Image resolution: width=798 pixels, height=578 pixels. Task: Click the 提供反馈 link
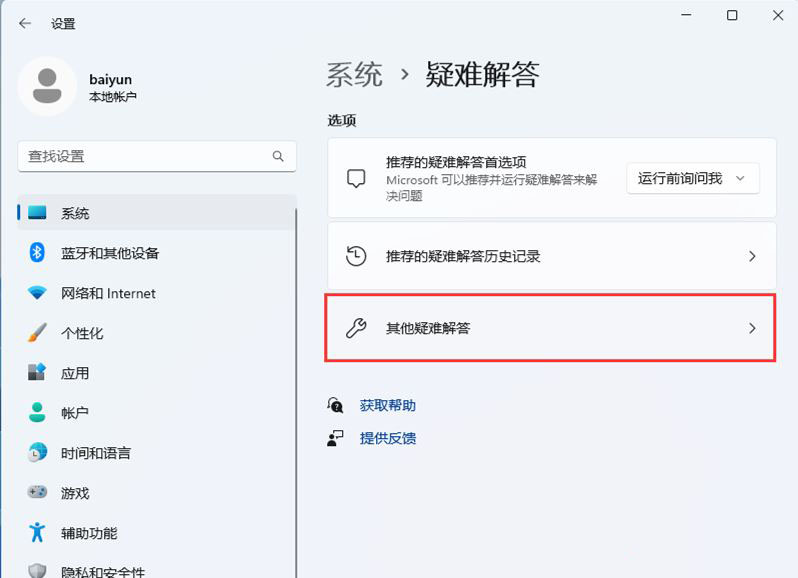[x=387, y=438]
